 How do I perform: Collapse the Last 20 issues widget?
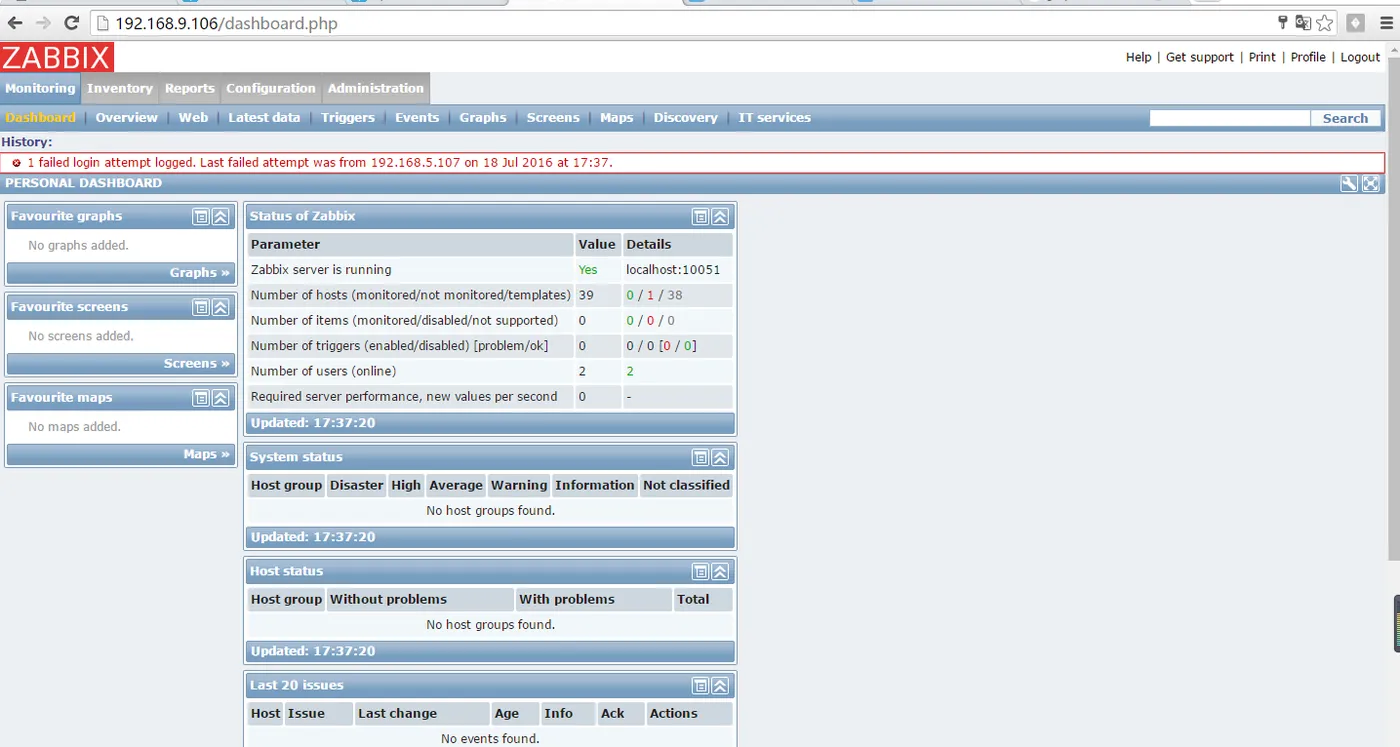pos(721,685)
